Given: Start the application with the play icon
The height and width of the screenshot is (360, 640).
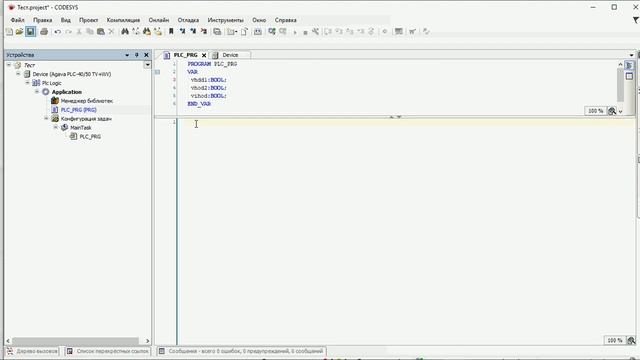Looking at the screenshot, I should point(295,32).
